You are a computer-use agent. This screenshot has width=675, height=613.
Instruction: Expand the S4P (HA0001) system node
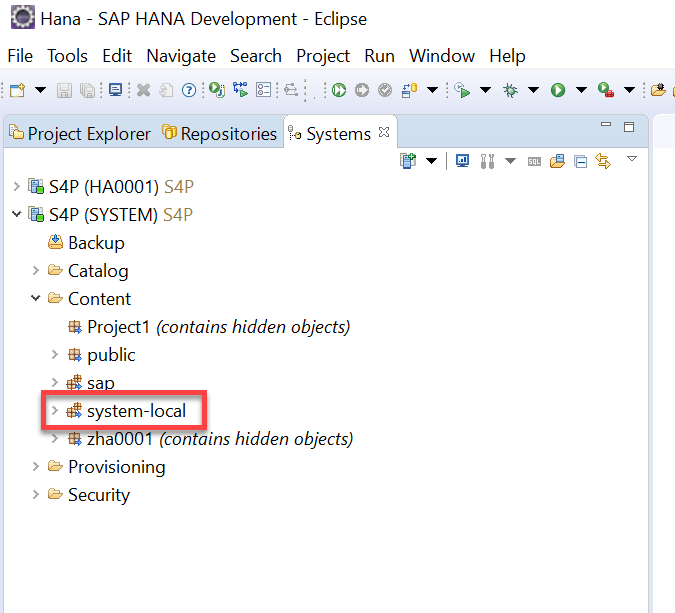16,186
